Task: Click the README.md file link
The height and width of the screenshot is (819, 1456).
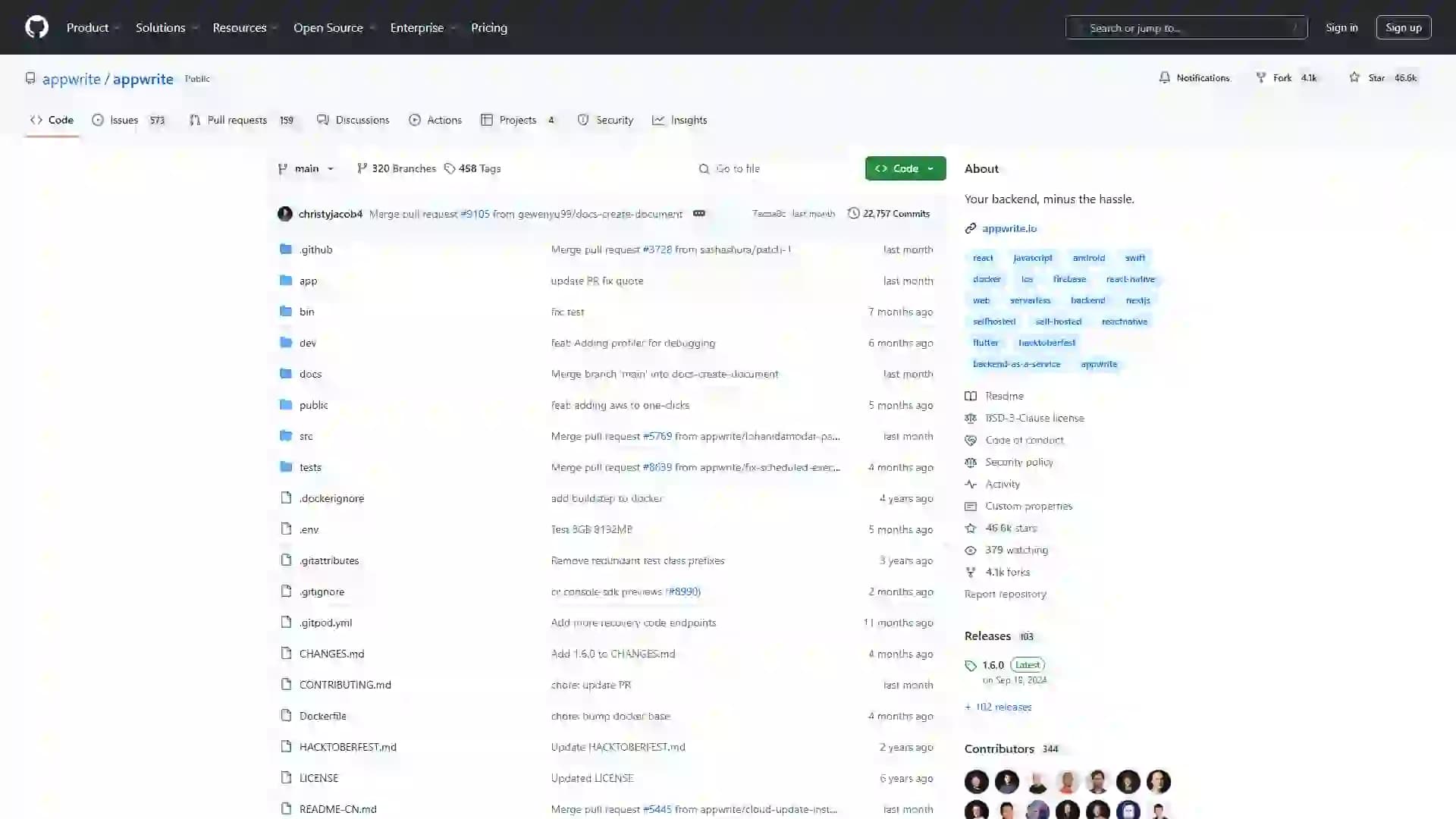Action: pos(337,808)
